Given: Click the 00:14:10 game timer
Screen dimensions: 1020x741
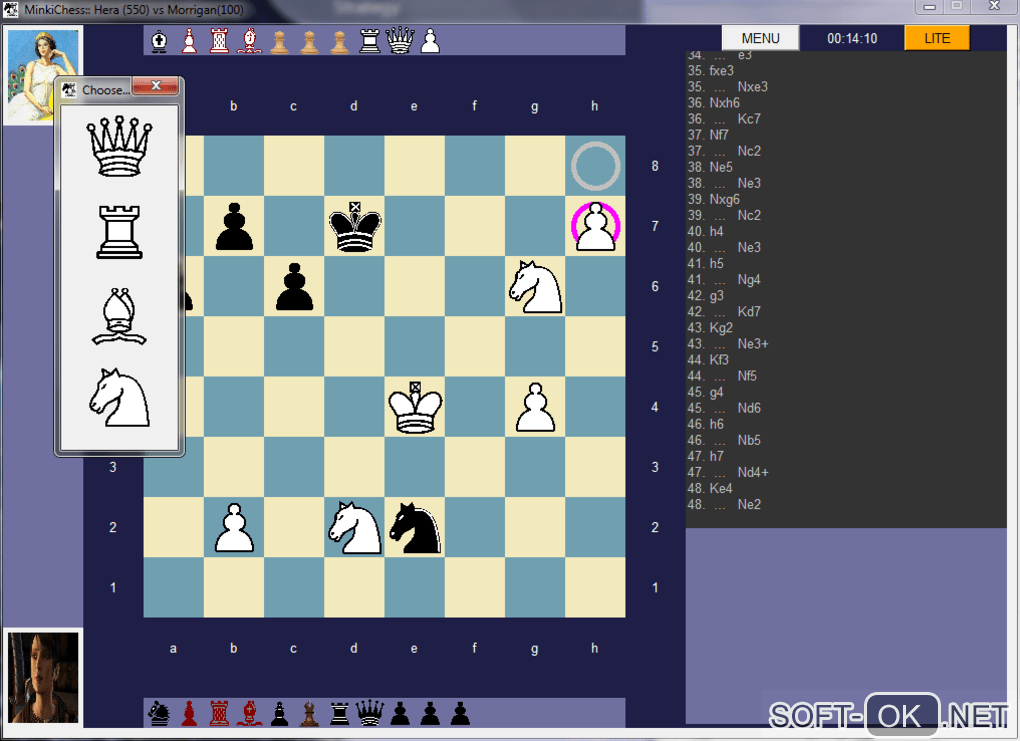Looking at the screenshot, I should (x=852, y=38).
